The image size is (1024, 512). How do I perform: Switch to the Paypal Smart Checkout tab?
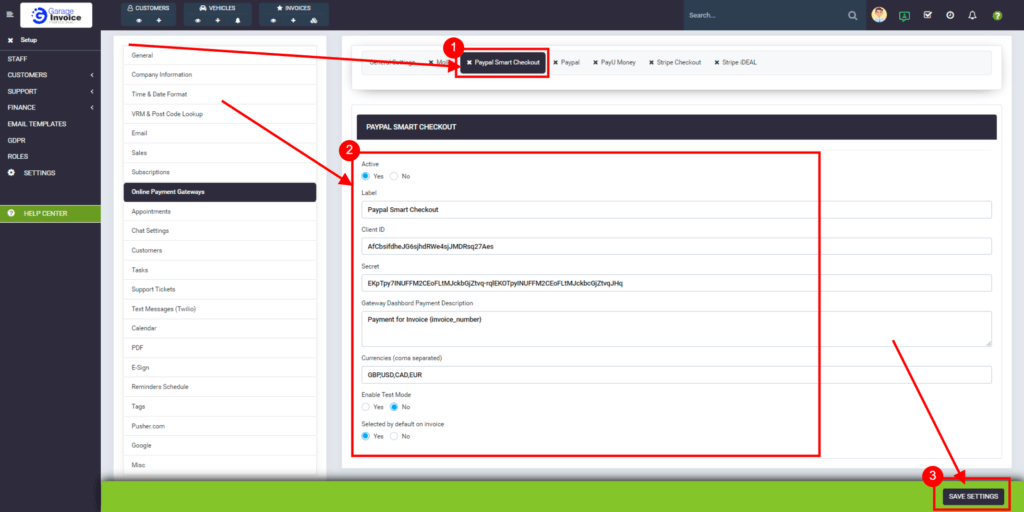504,63
